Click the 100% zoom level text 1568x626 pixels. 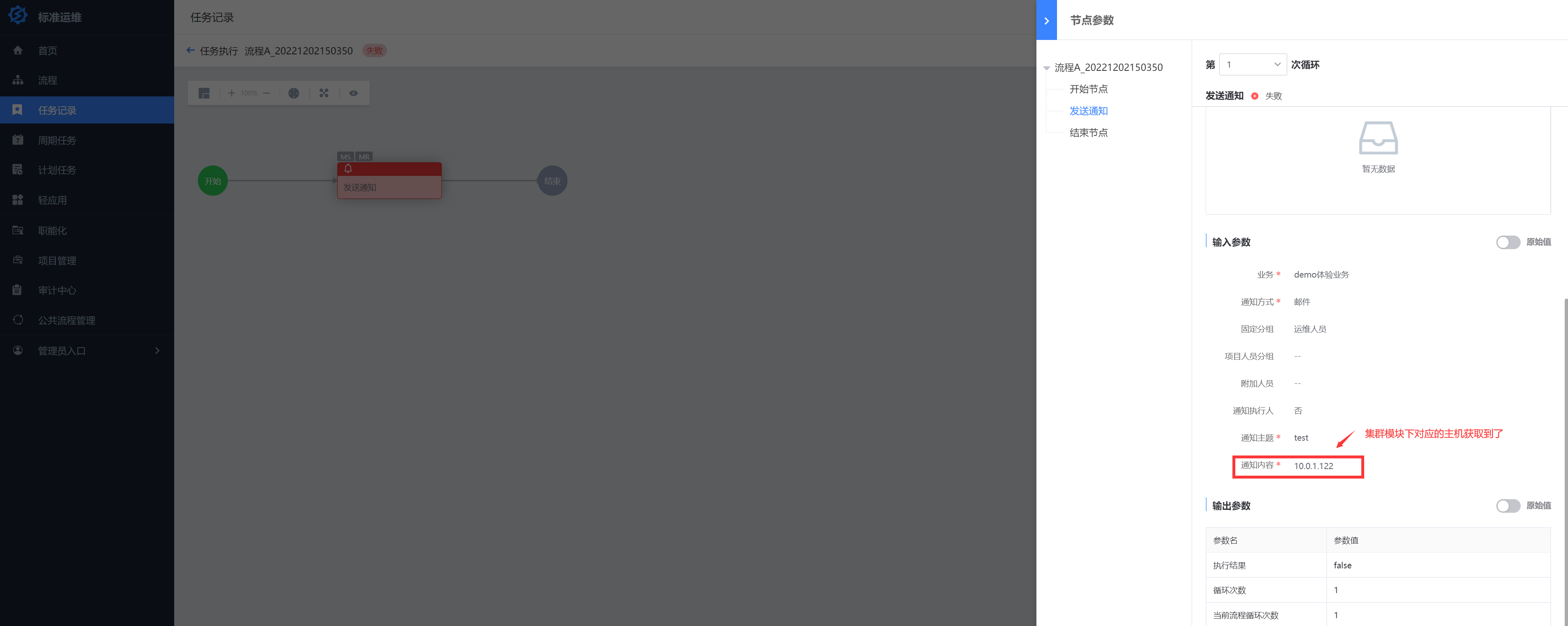pyautogui.click(x=249, y=93)
